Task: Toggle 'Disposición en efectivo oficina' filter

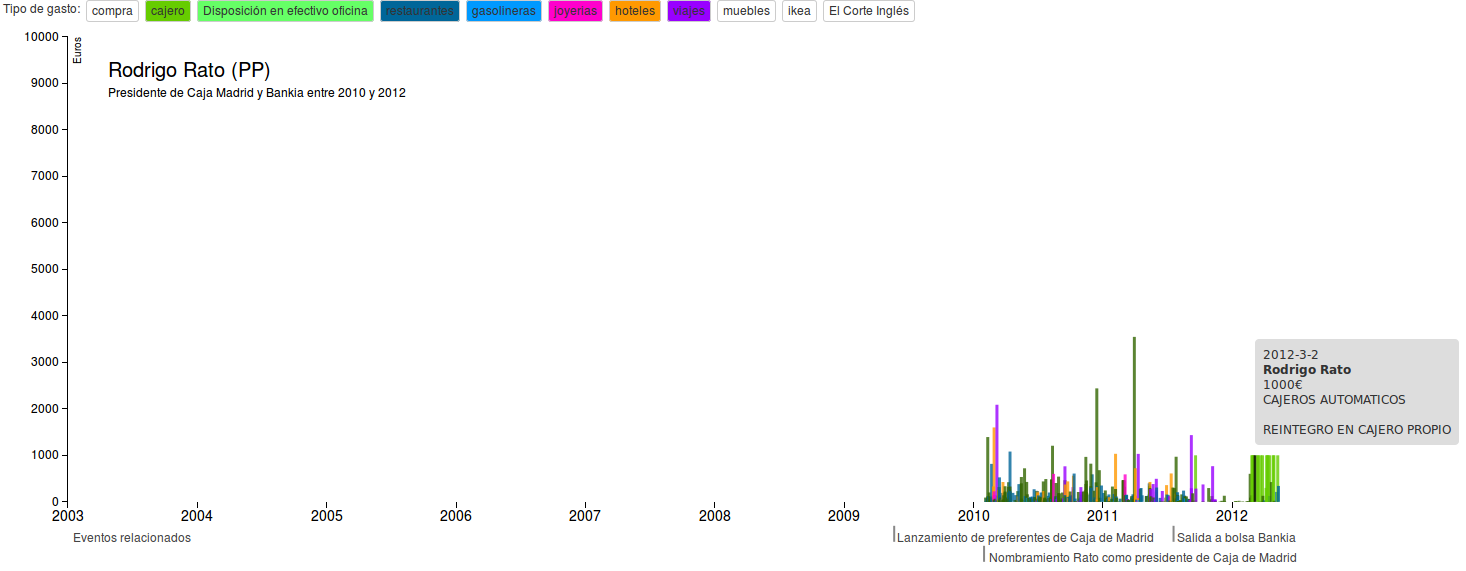Action: pos(285,11)
